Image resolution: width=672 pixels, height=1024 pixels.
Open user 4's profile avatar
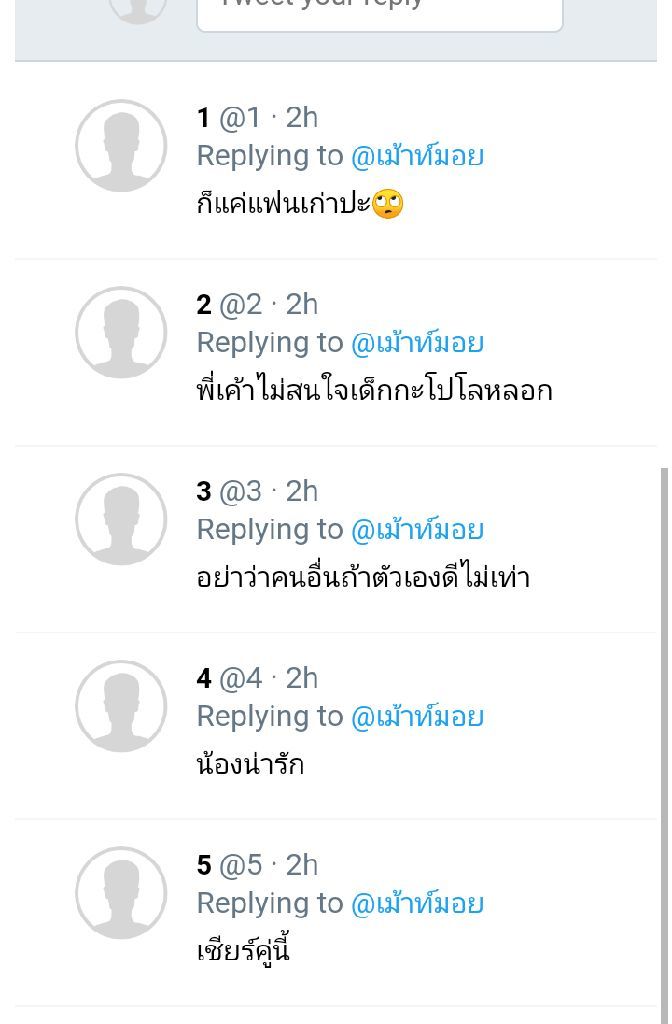121,707
